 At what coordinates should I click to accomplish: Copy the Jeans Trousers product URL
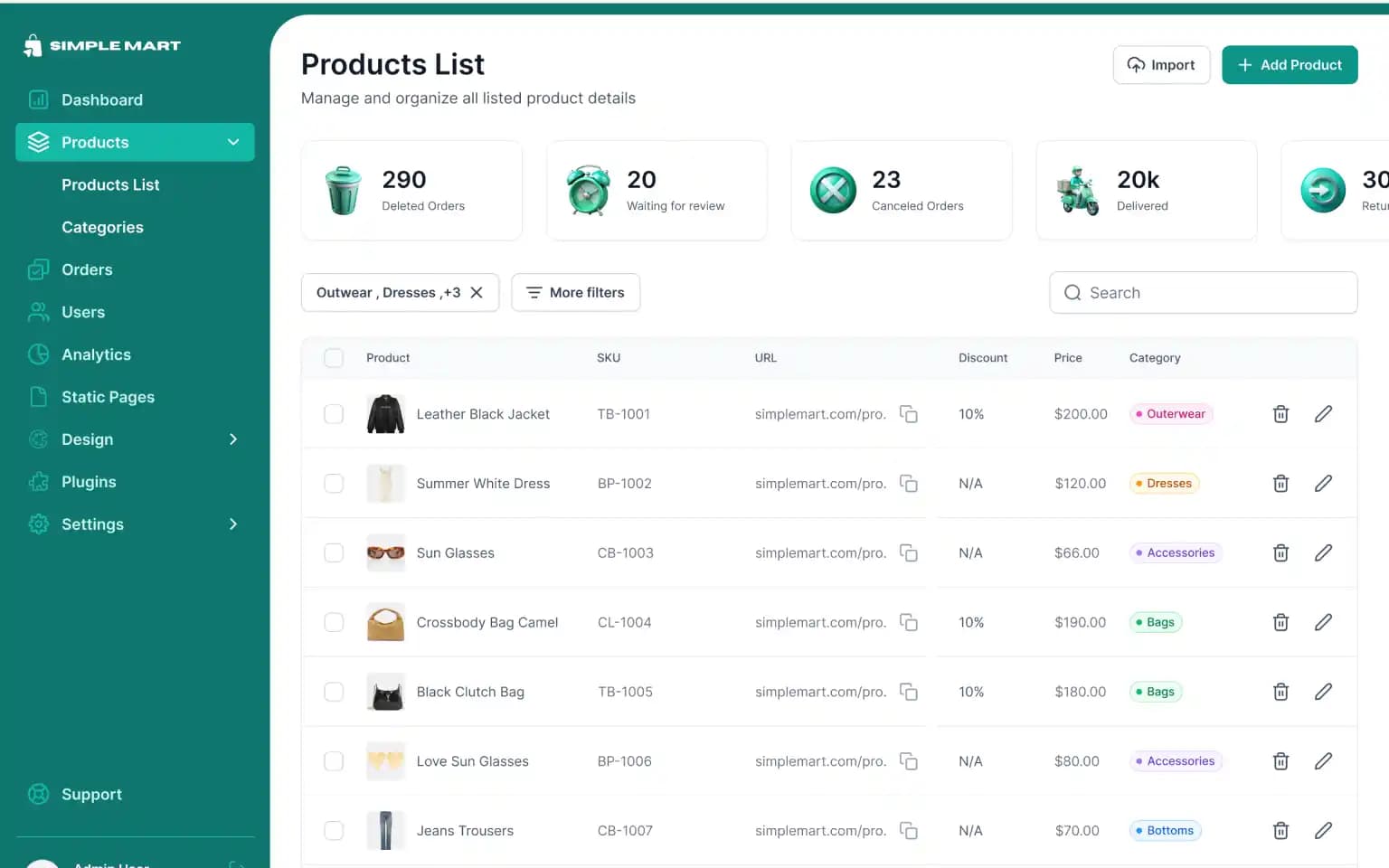(909, 831)
